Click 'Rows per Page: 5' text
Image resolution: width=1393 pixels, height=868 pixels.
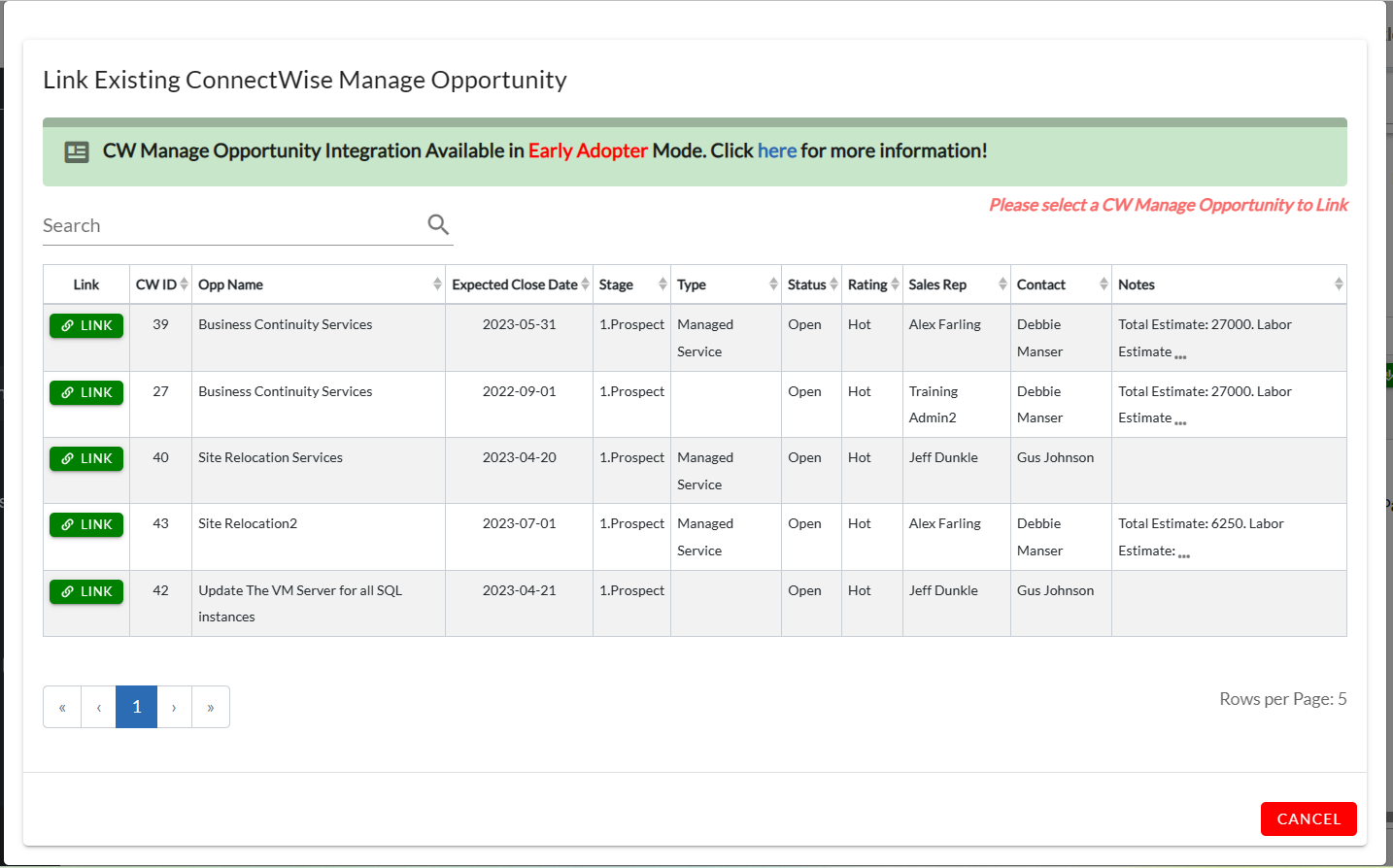coord(1283,699)
